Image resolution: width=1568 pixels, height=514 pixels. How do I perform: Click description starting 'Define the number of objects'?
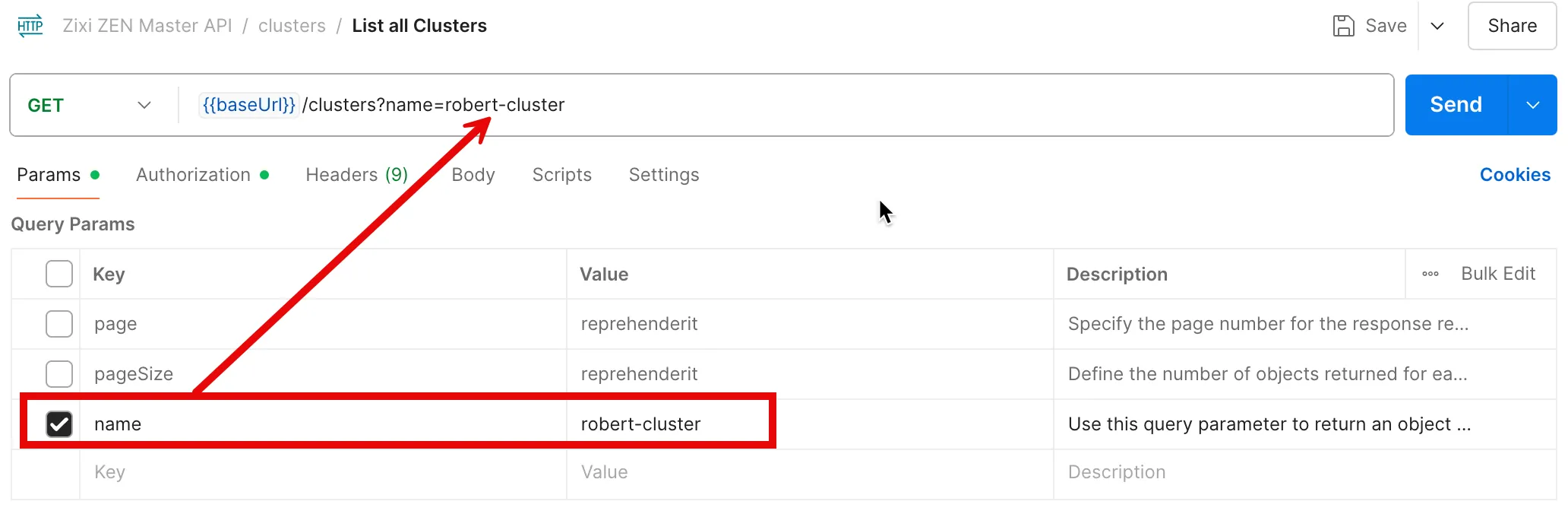pos(1267,374)
